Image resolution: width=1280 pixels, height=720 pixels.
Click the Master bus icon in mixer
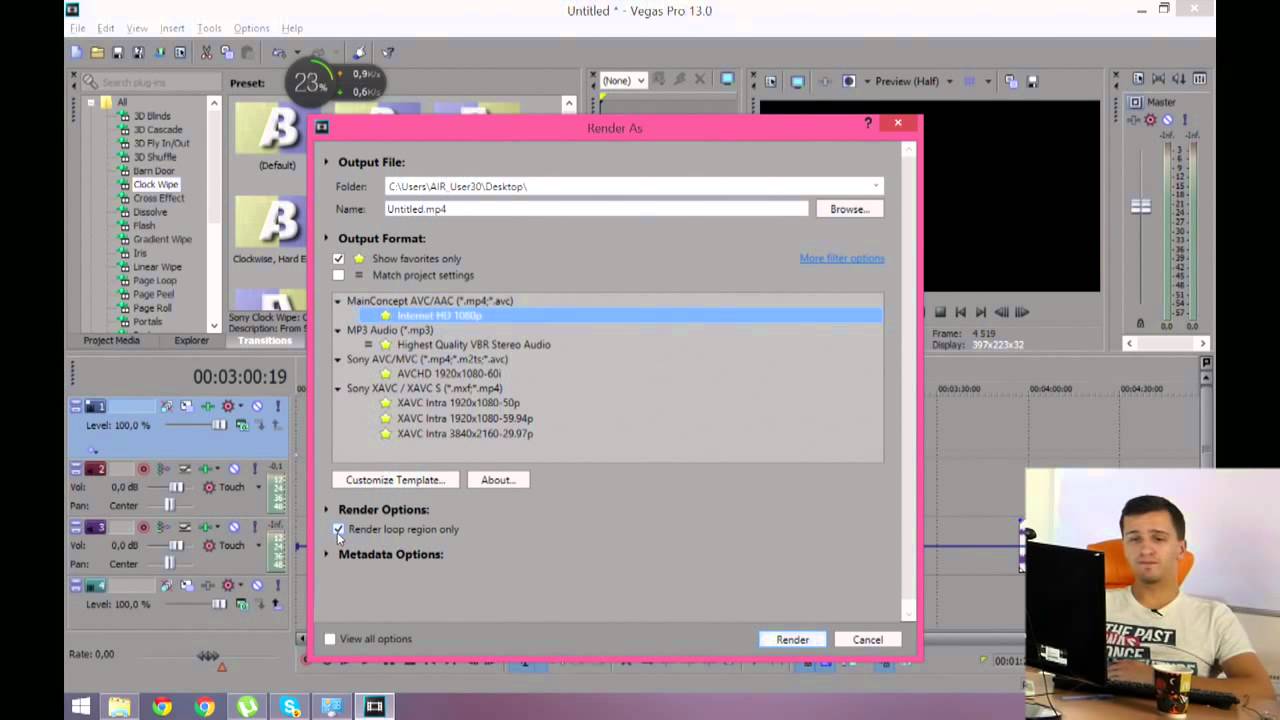click(x=1135, y=102)
